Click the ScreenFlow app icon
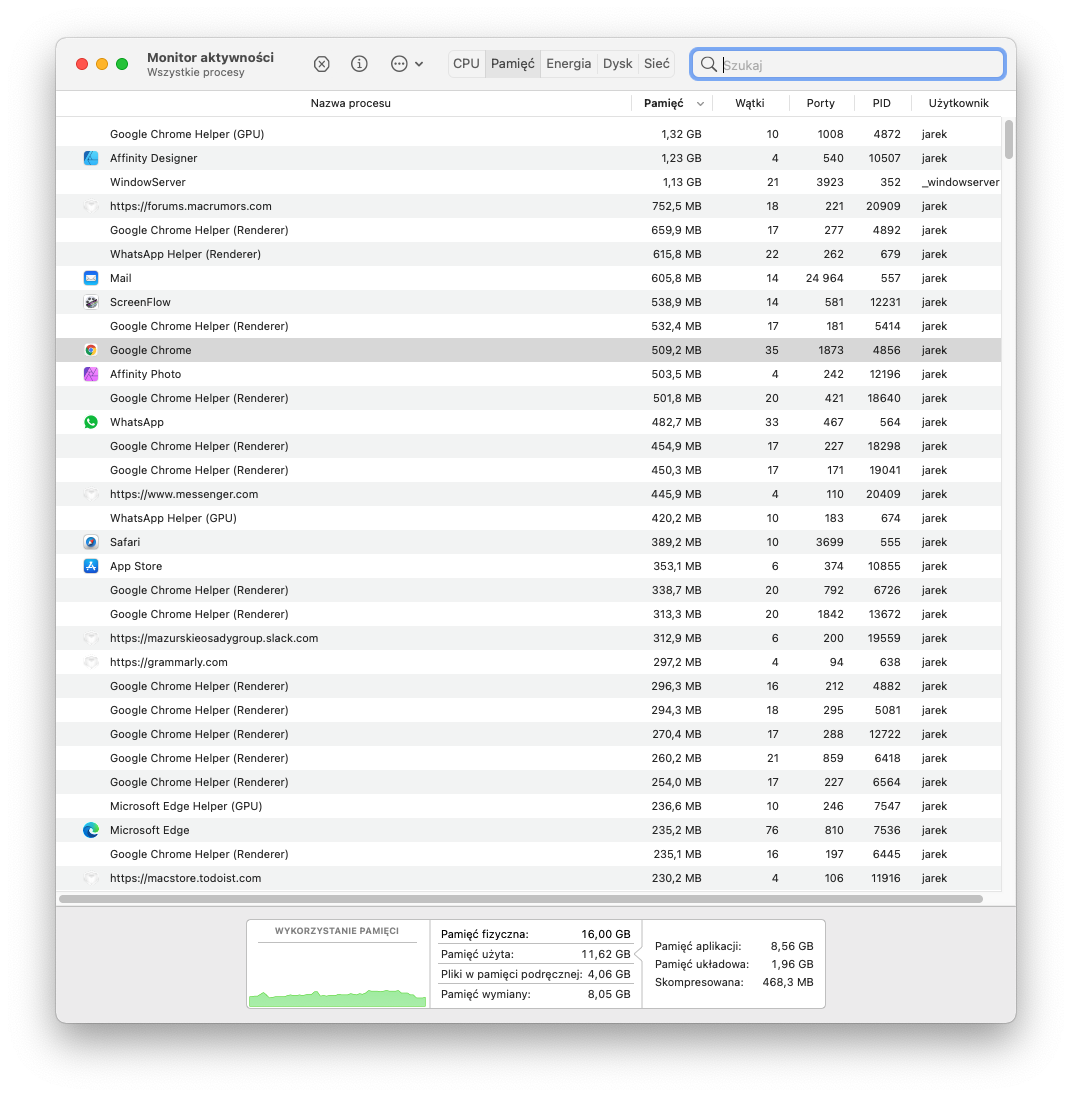 [x=91, y=302]
